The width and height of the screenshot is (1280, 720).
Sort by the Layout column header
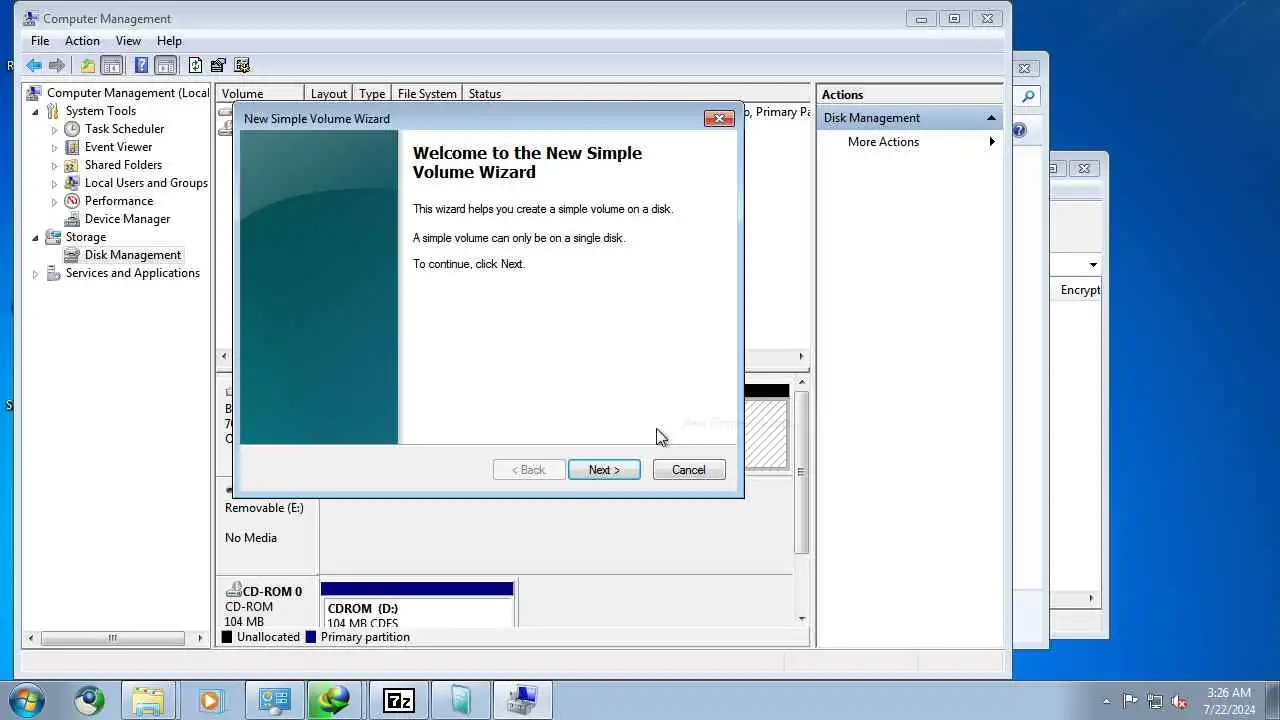(x=329, y=94)
